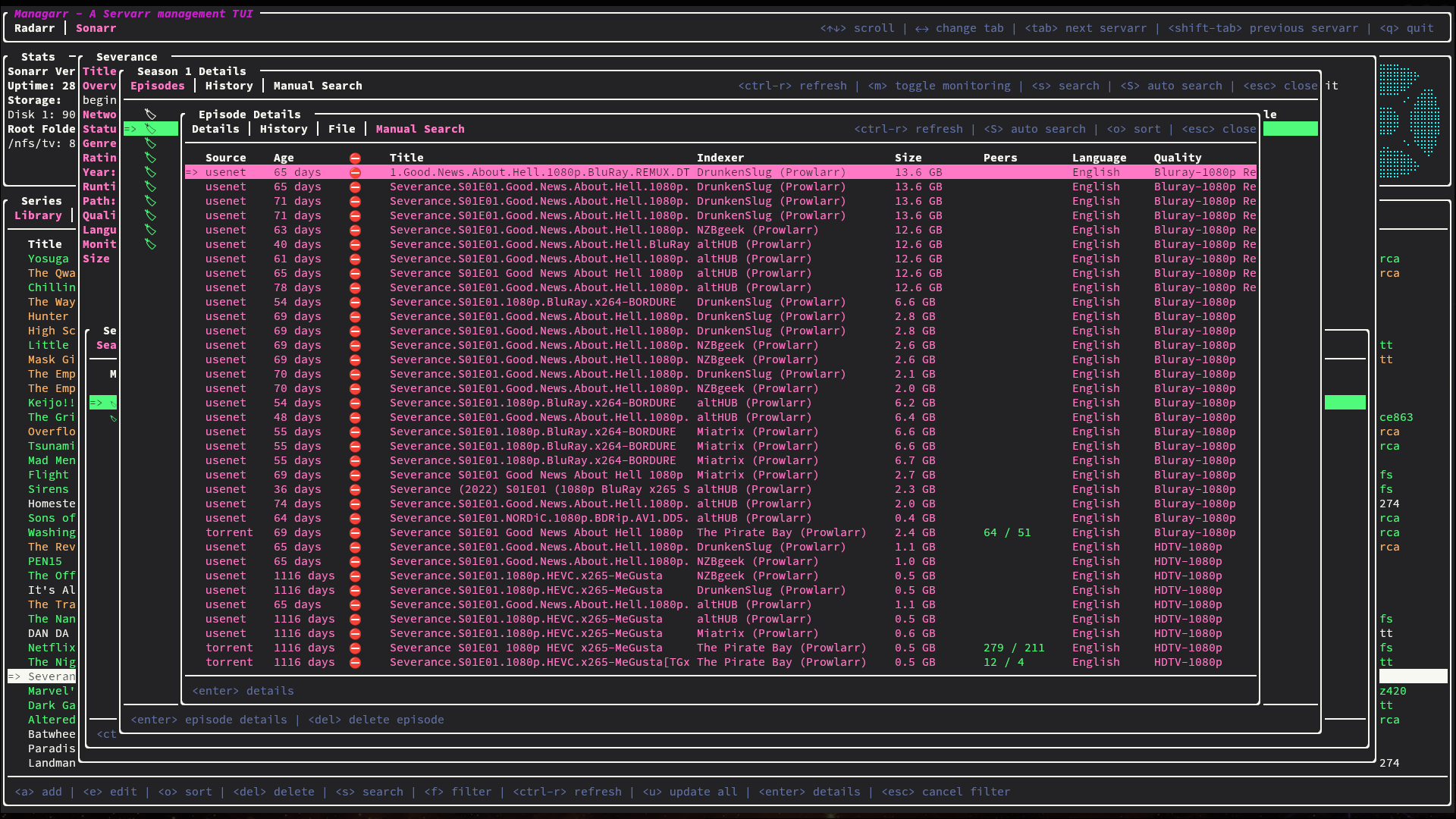The width and height of the screenshot is (1456, 819).
Task: Click rejected icon on torrent row with 279 / 211 peers
Action: [355, 648]
